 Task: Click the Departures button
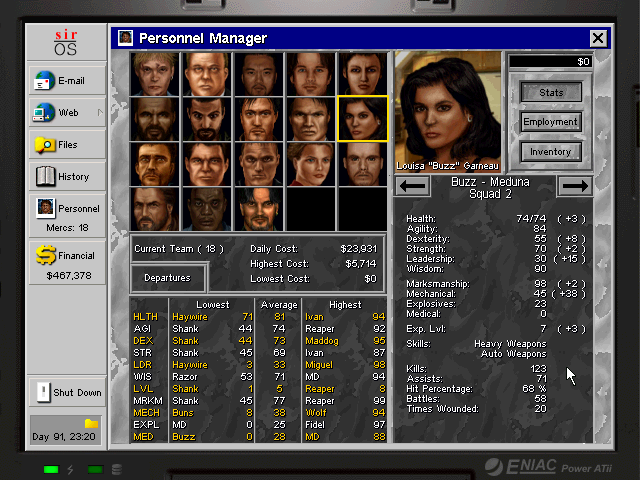pyautogui.click(x=167, y=278)
